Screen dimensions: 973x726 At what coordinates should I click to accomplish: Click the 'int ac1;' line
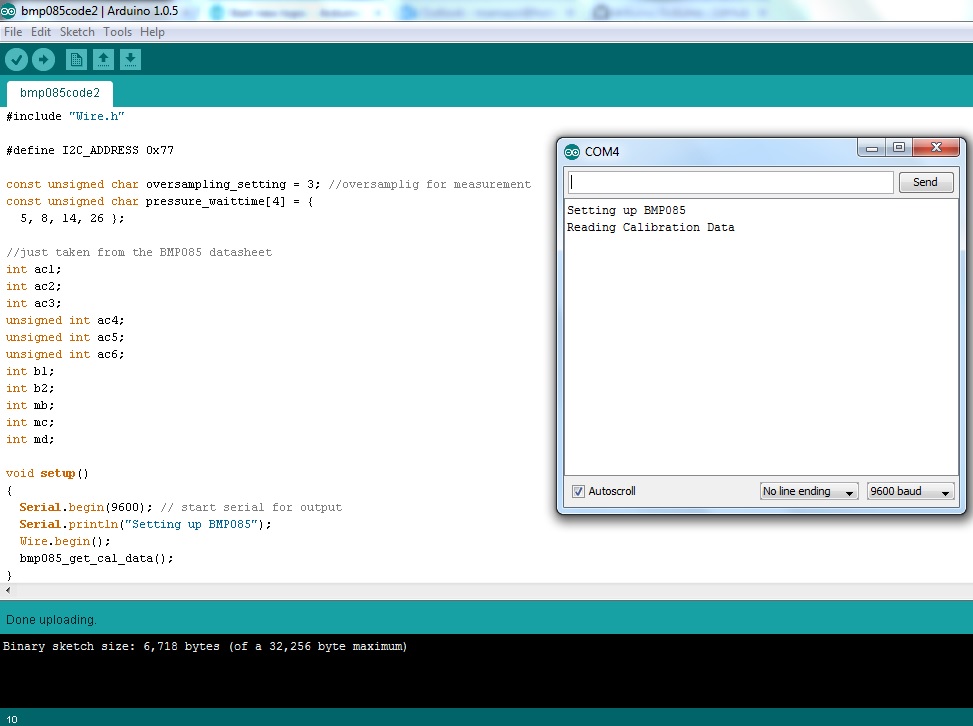click(x=34, y=269)
